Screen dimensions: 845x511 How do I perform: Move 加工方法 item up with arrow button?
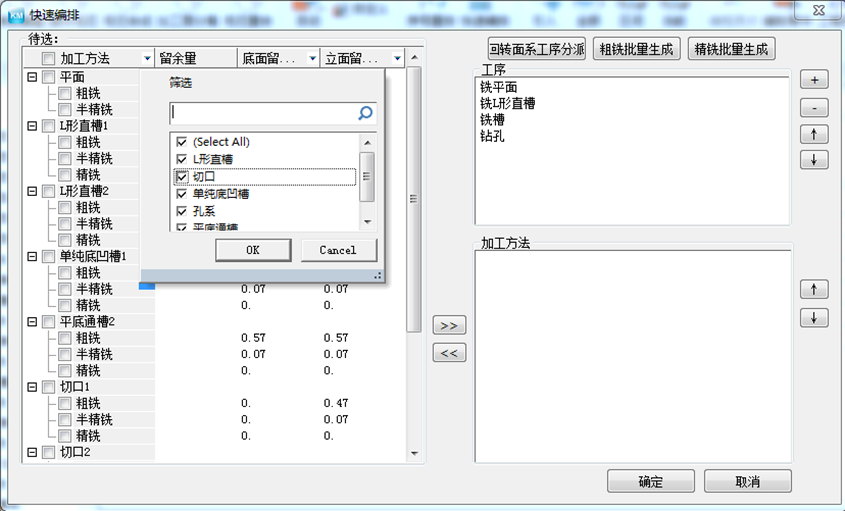(814, 289)
